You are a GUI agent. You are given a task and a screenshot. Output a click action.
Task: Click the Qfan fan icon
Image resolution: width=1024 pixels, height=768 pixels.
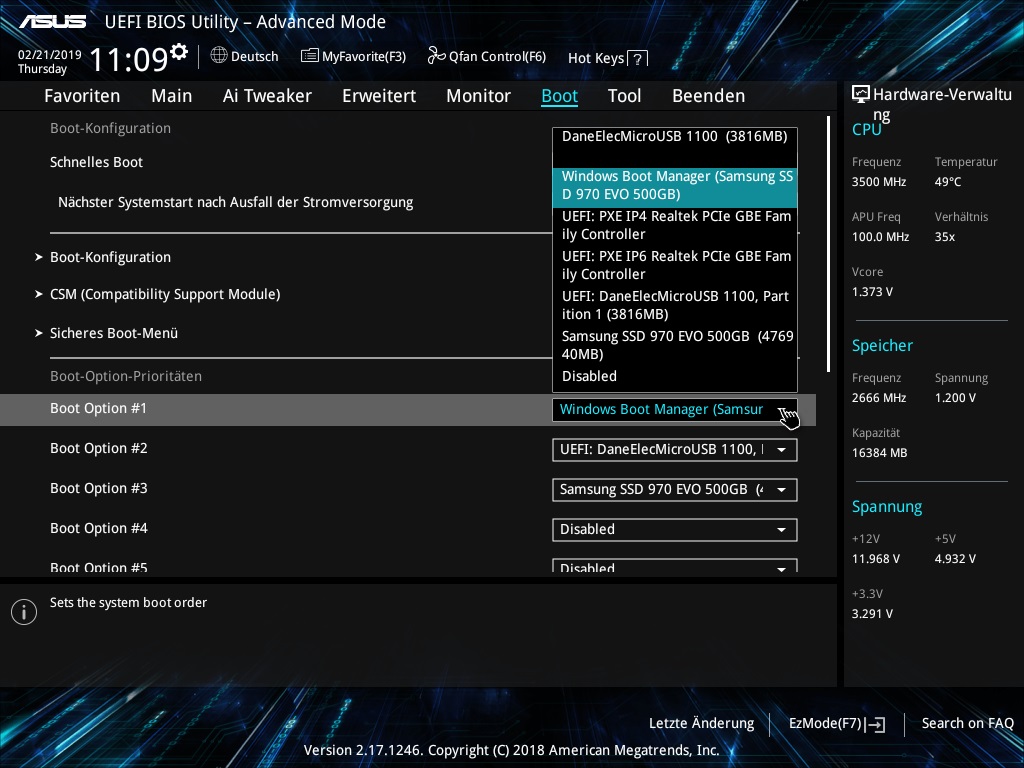coord(436,56)
